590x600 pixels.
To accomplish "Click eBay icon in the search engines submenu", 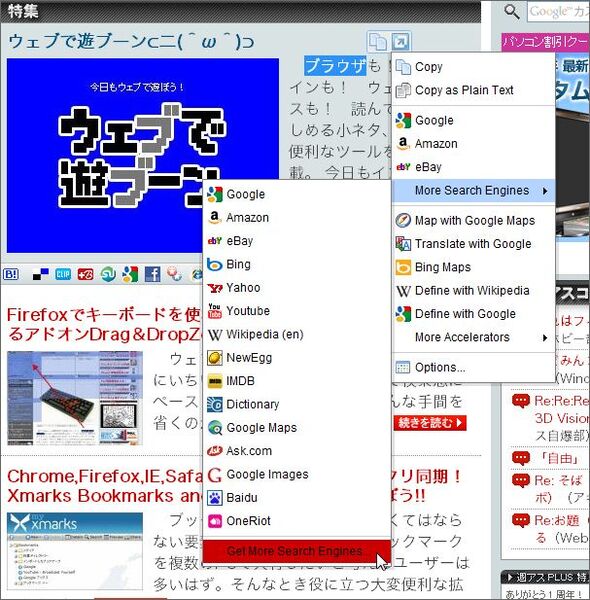I will click(215, 241).
